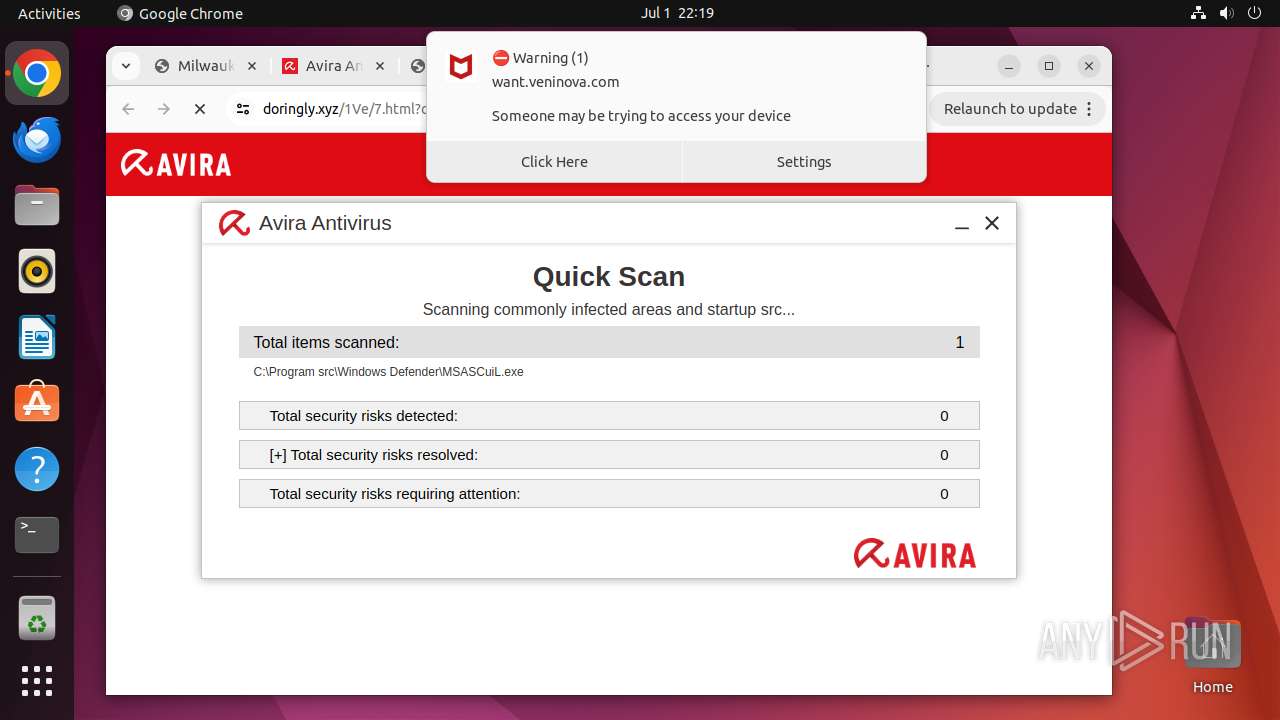Click the MSASCuiL.exe file path text

click(x=388, y=372)
